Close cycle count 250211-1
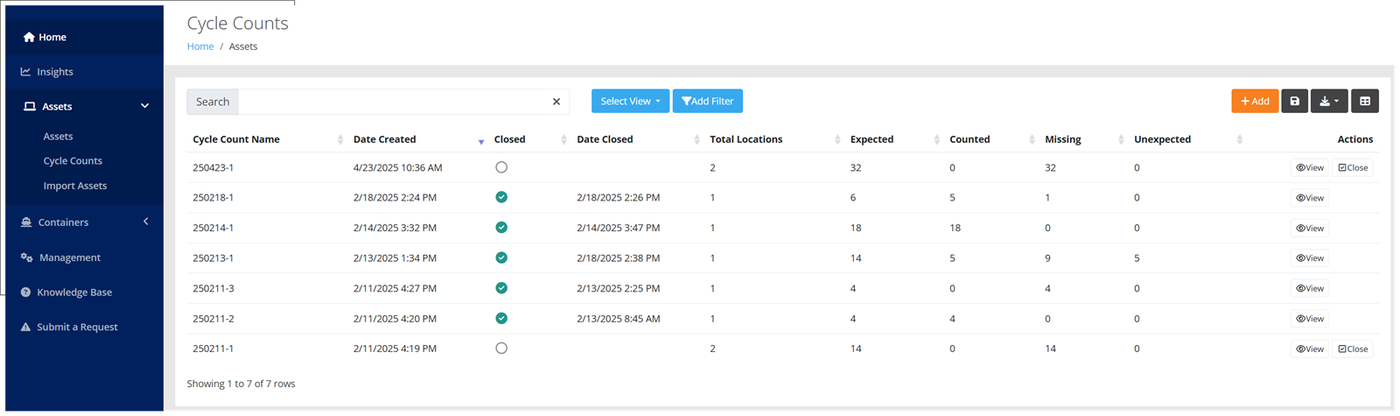This screenshot has height=416, width=1400. click(x=1353, y=349)
